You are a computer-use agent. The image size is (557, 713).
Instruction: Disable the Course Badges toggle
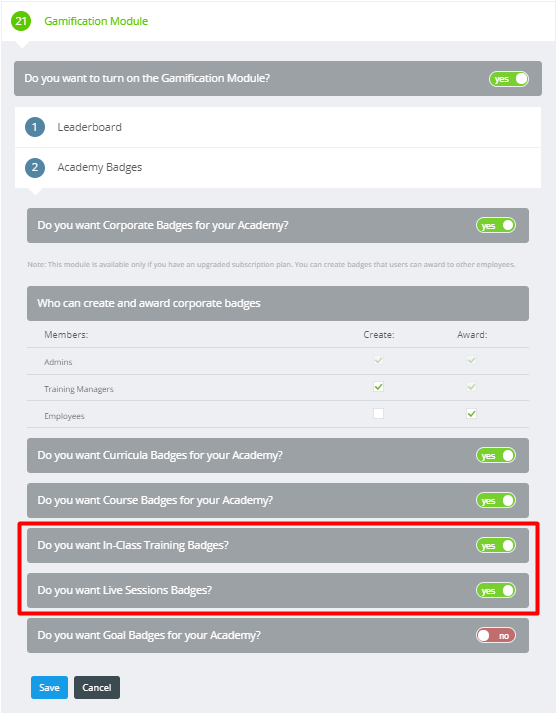click(496, 500)
